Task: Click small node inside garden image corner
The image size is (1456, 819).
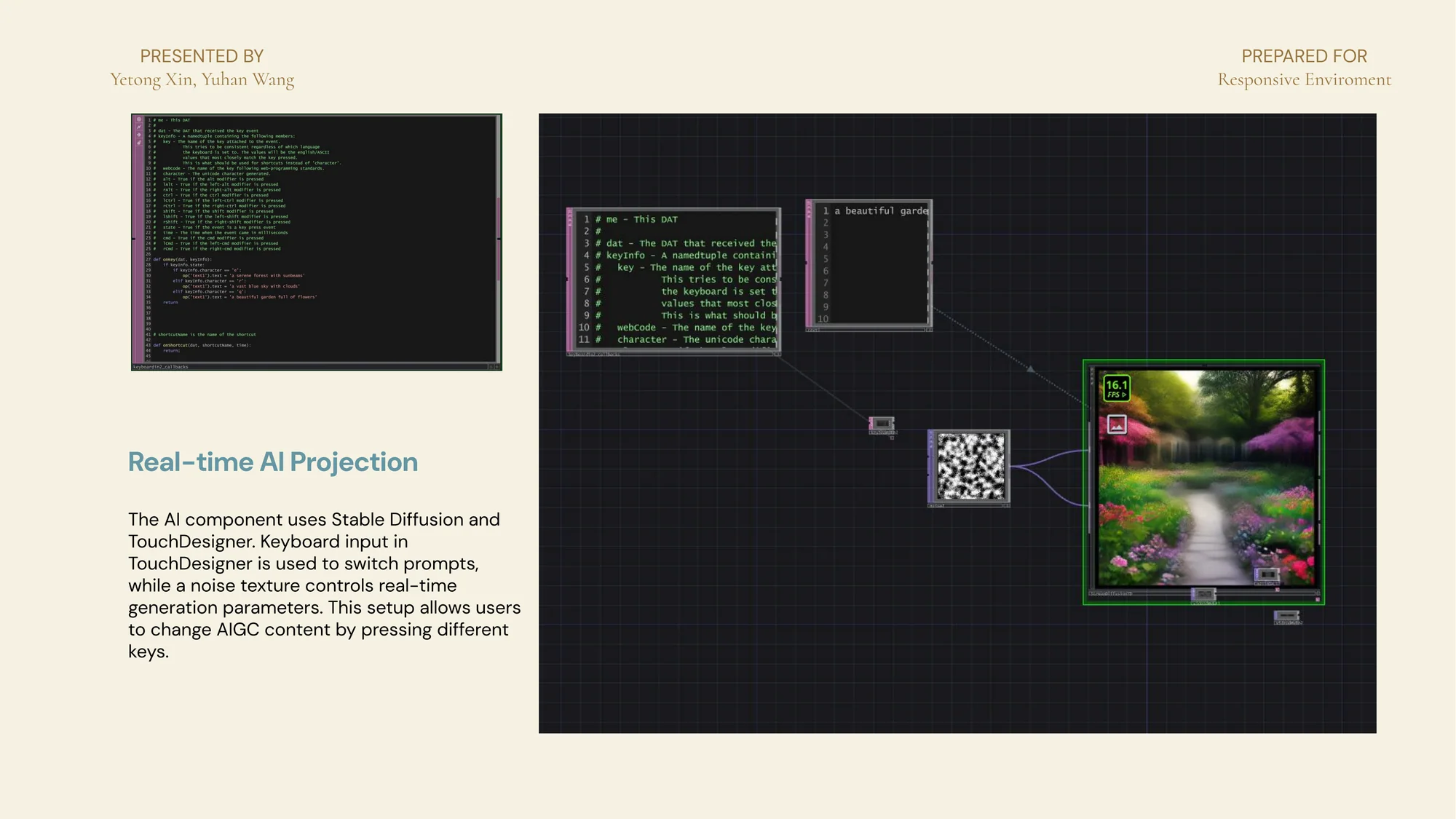Action: click(x=1267, y=576)
